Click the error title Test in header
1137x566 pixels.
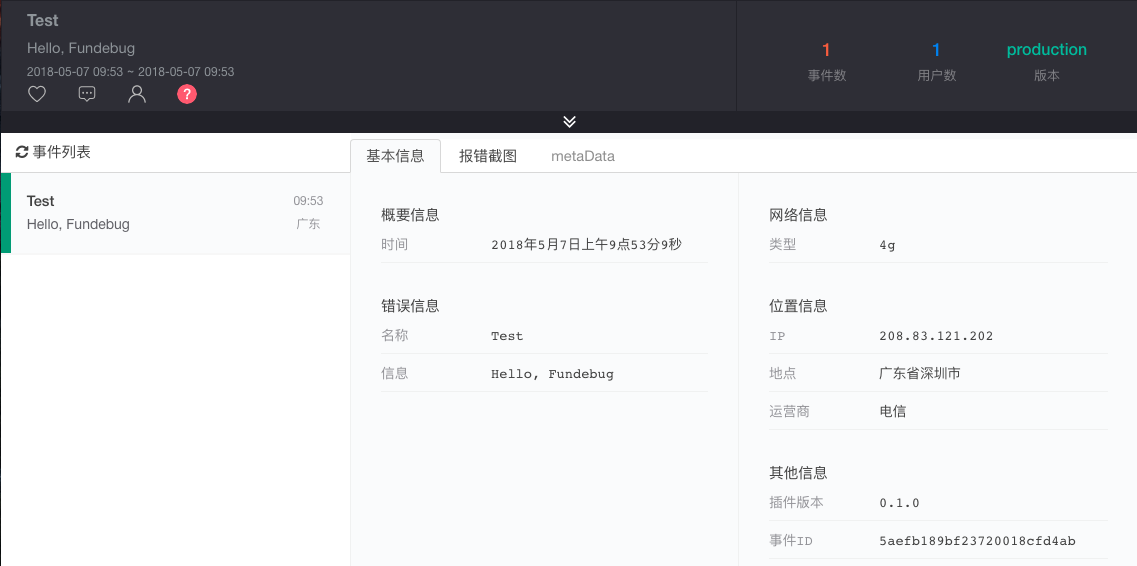pyautogui.click(x=43, y=21)
